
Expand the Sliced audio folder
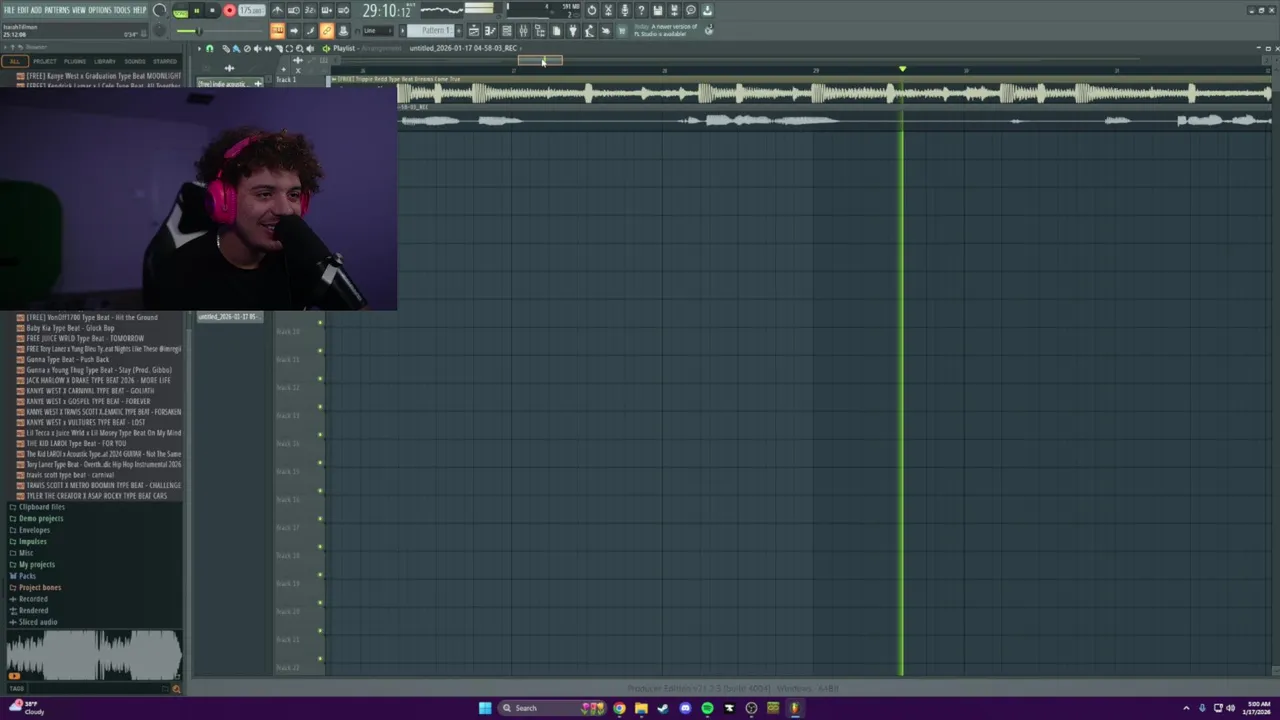pyautogui.click(x=37, y=622)
